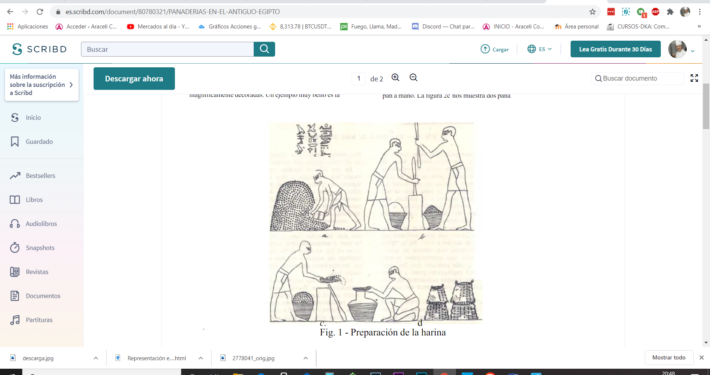Click the search magnifier button
The height and width of the screenshot is (375, 710).
pos(264,49)
